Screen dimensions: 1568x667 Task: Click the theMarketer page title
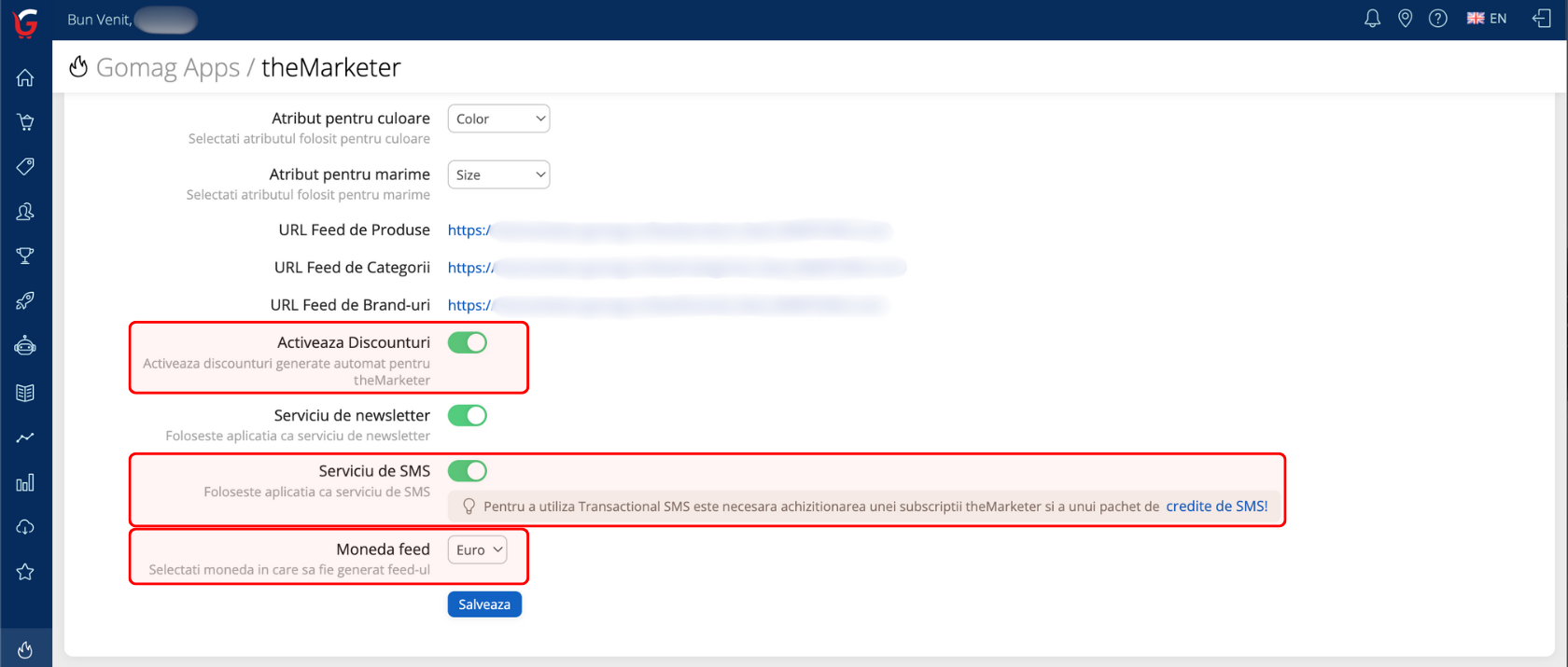[331, 67]
